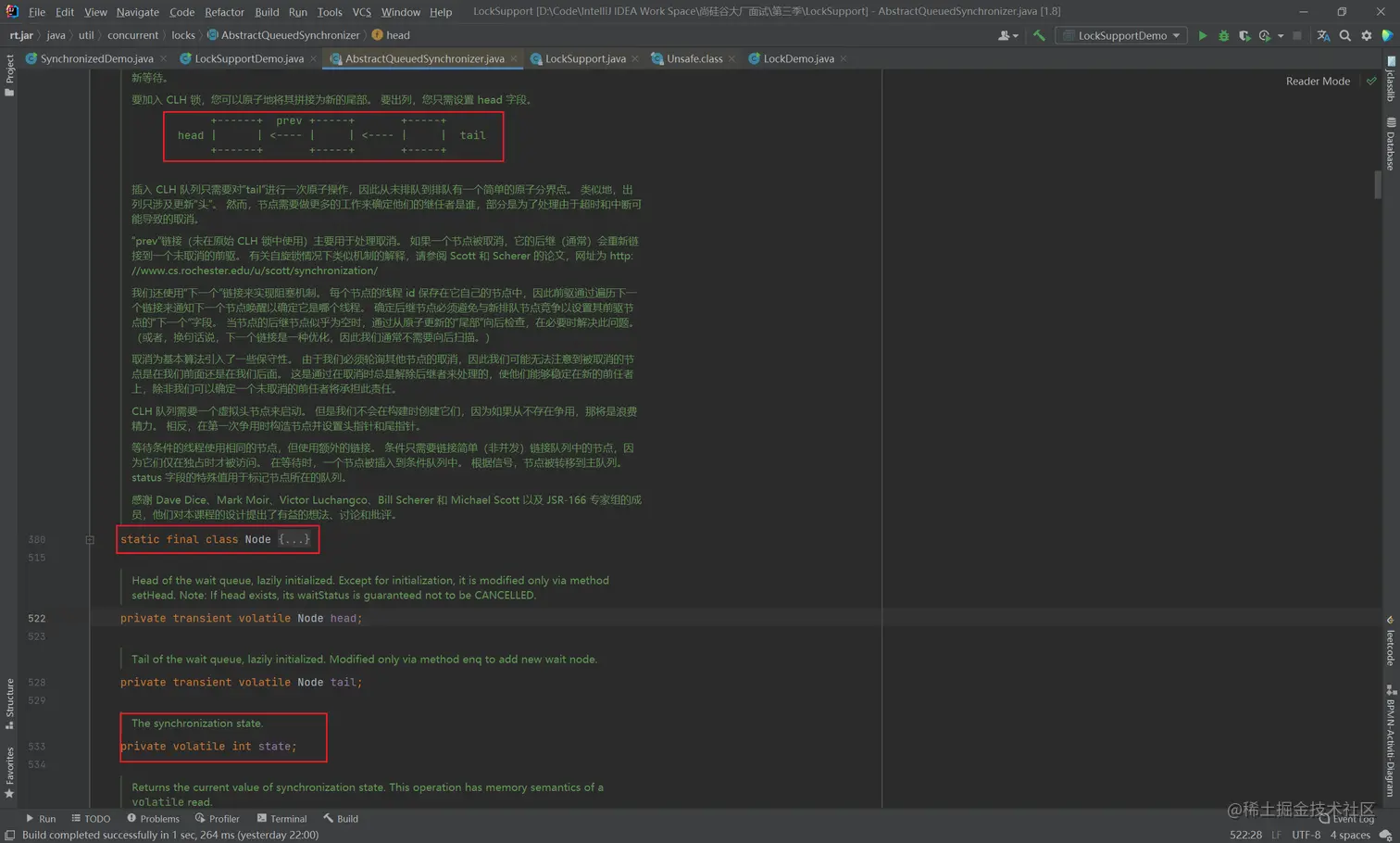
Task: Open dropdown arrow next to Profile icon
Action: 1281,36
